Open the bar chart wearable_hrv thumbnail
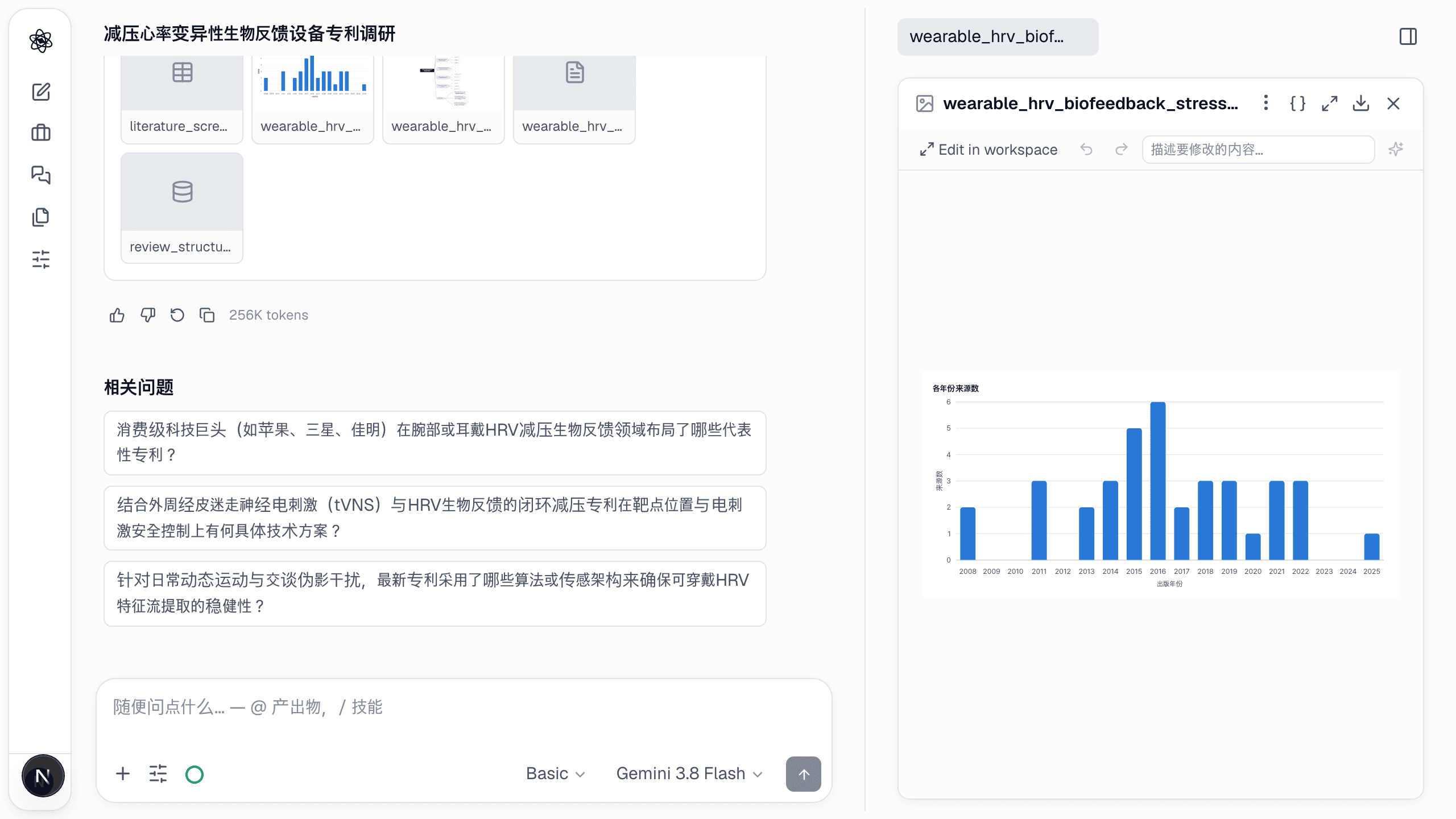The image size is (1456, 819). (x=313, y=100)
